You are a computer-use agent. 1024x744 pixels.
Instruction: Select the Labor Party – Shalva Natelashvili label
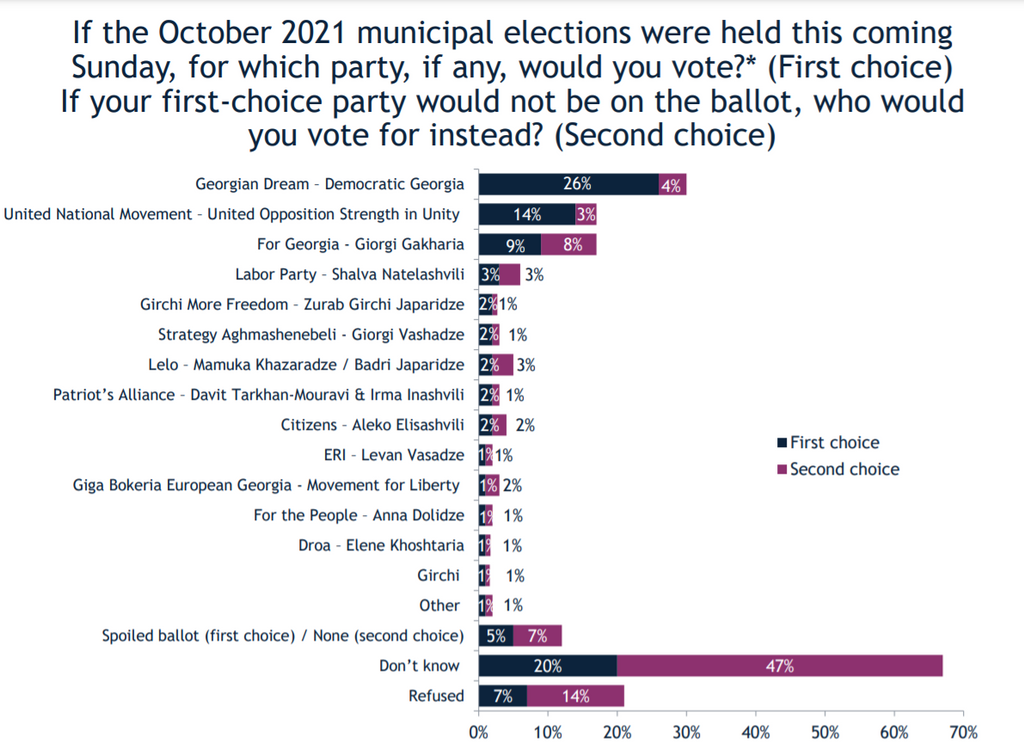point(349,274)
